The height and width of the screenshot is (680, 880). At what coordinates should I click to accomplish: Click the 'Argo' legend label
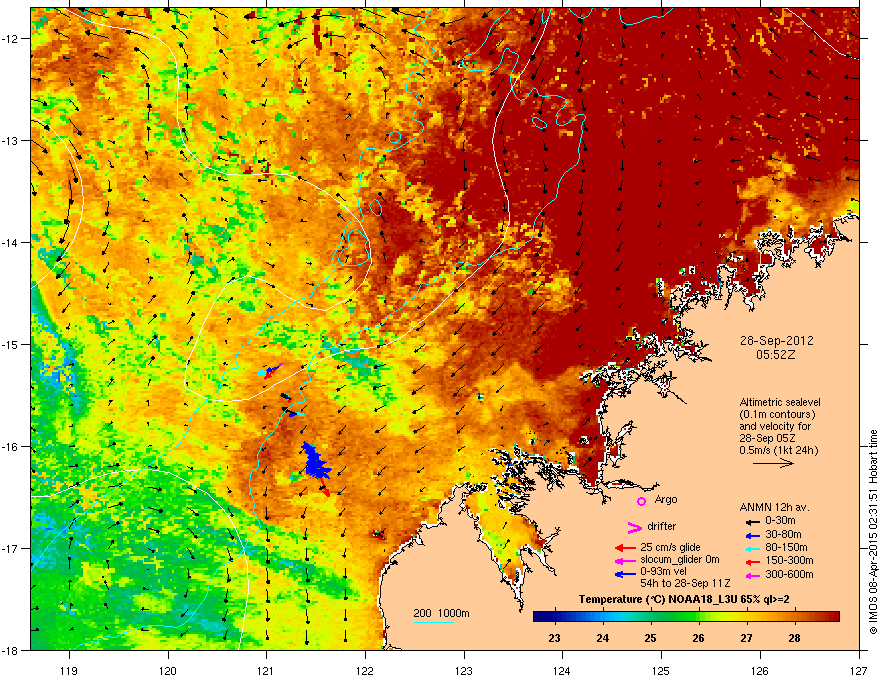tap(666, 499)
